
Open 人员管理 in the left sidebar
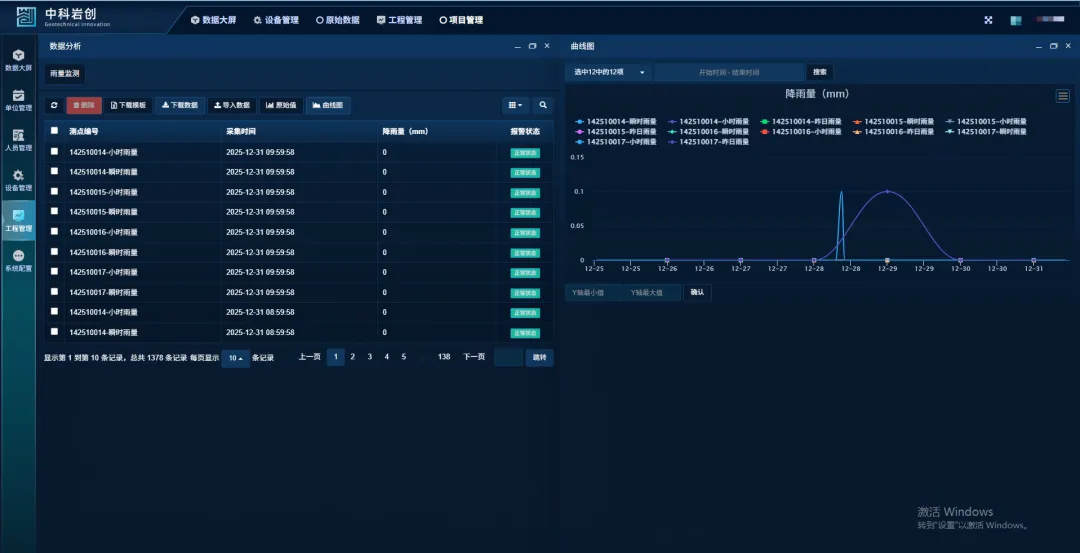pos(18,140)
